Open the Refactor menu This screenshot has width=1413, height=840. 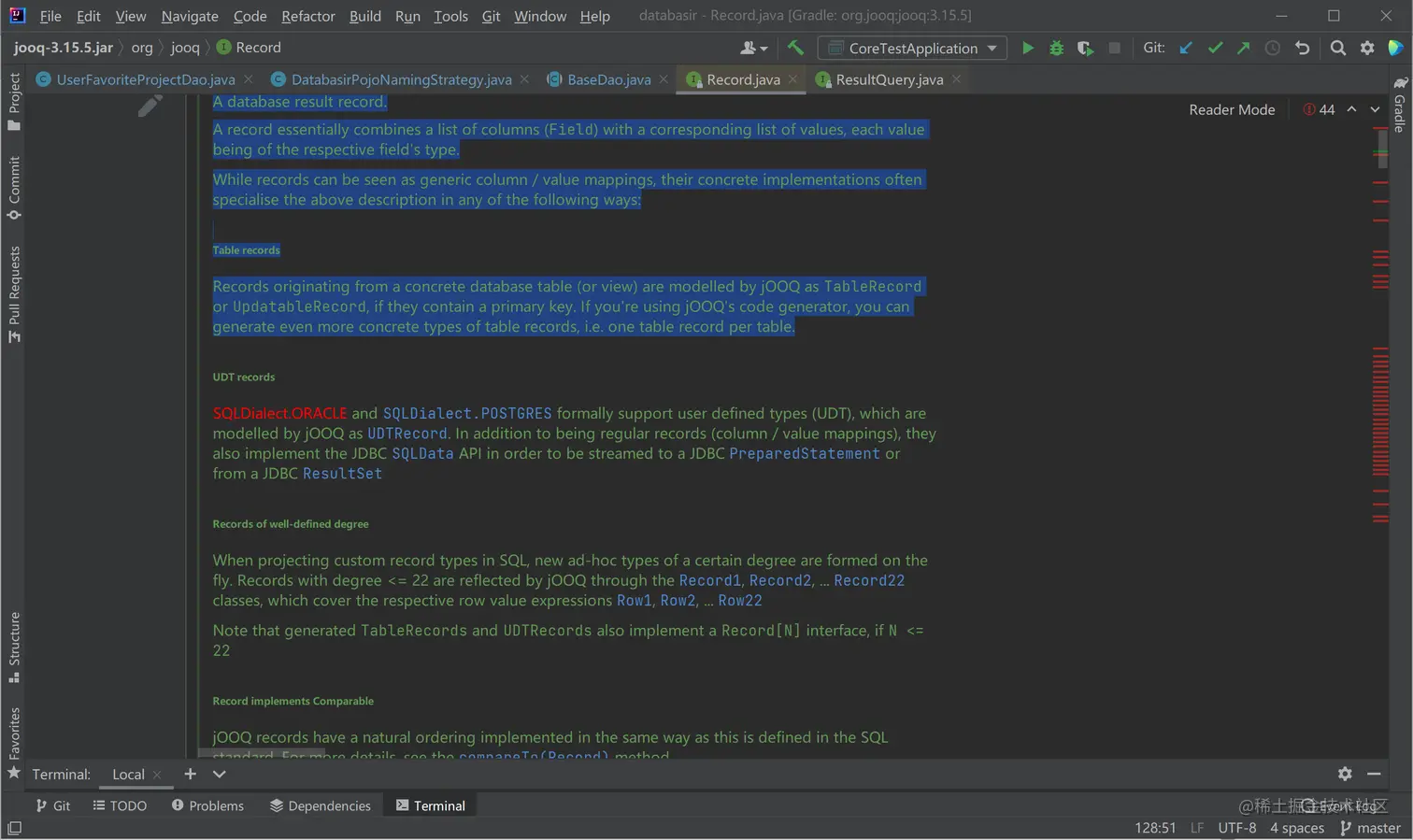coord(308,16)
